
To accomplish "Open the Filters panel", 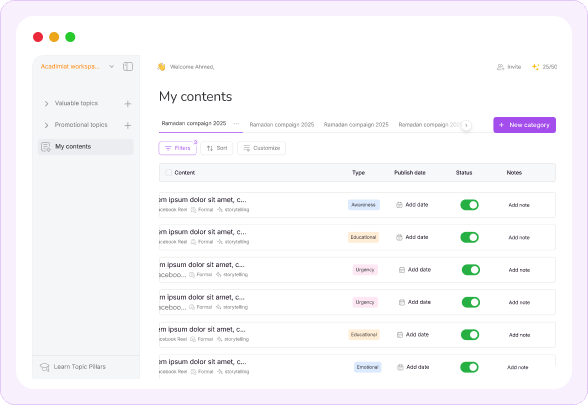I will tap(177, 148).
